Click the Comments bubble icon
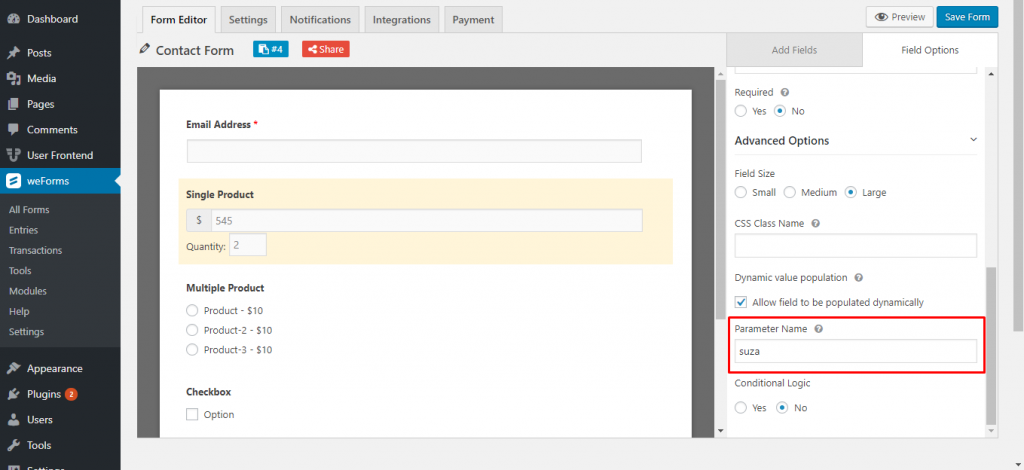This screenshot has height=470, width=1024. pos(13,129)
